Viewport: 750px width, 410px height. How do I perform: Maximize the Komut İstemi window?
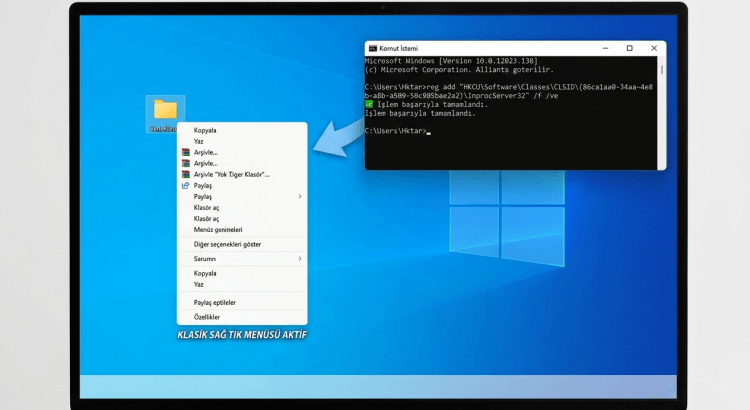pyautogui.click(x=629, y=48)
